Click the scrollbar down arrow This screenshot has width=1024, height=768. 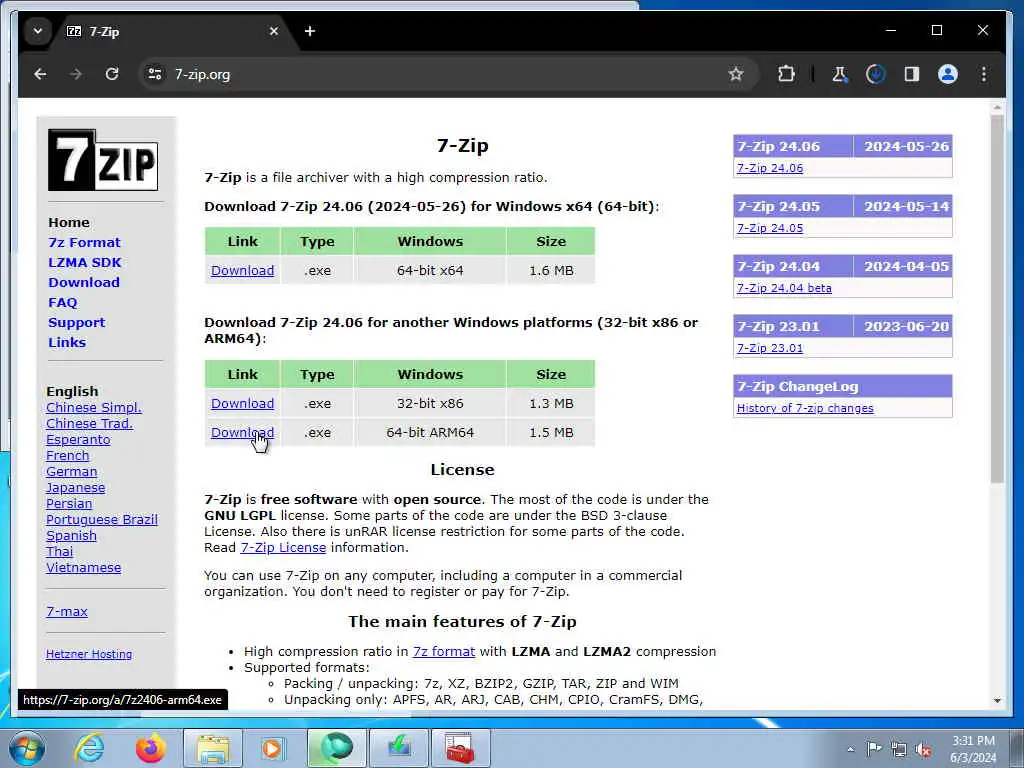(997, 700)
